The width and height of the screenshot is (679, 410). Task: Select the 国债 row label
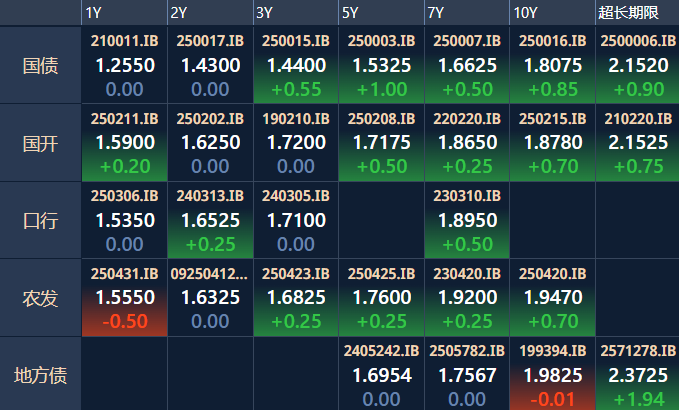click(40, 66)
